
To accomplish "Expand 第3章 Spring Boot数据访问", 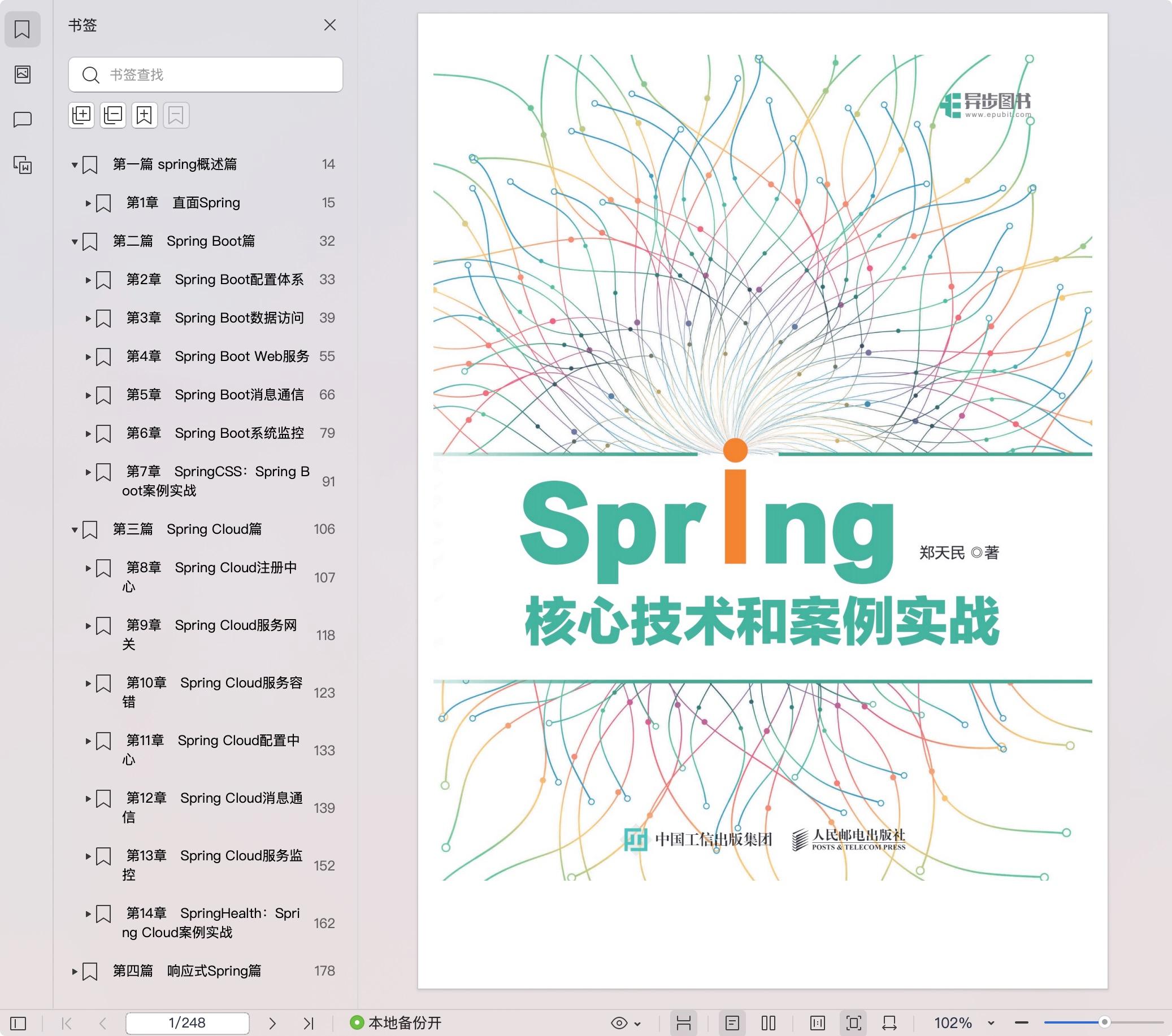I will (88, 318).
